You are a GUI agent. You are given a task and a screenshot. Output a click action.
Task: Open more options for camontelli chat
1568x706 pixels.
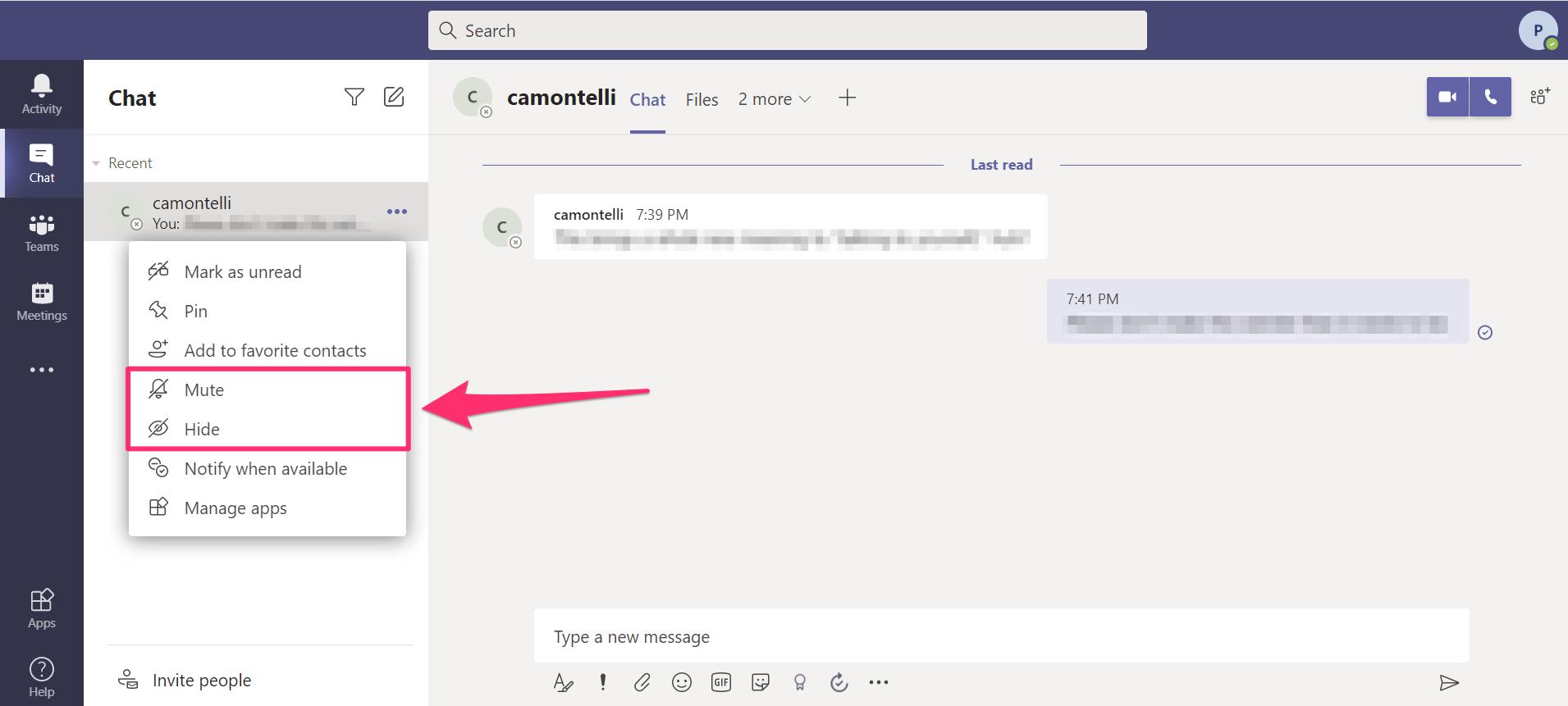(397, 212)
